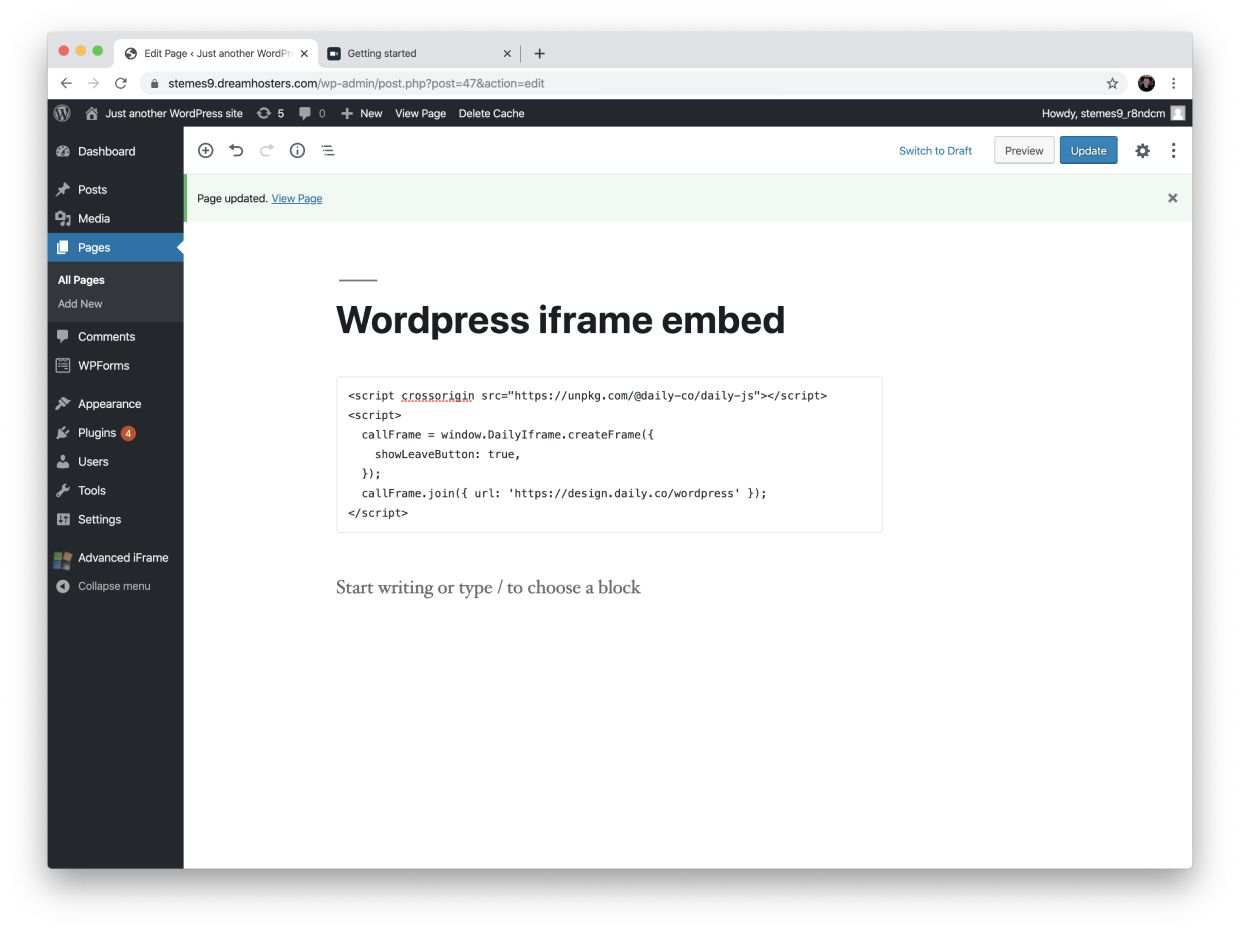Click Delete Cache in admin bar

pos(491,113)
